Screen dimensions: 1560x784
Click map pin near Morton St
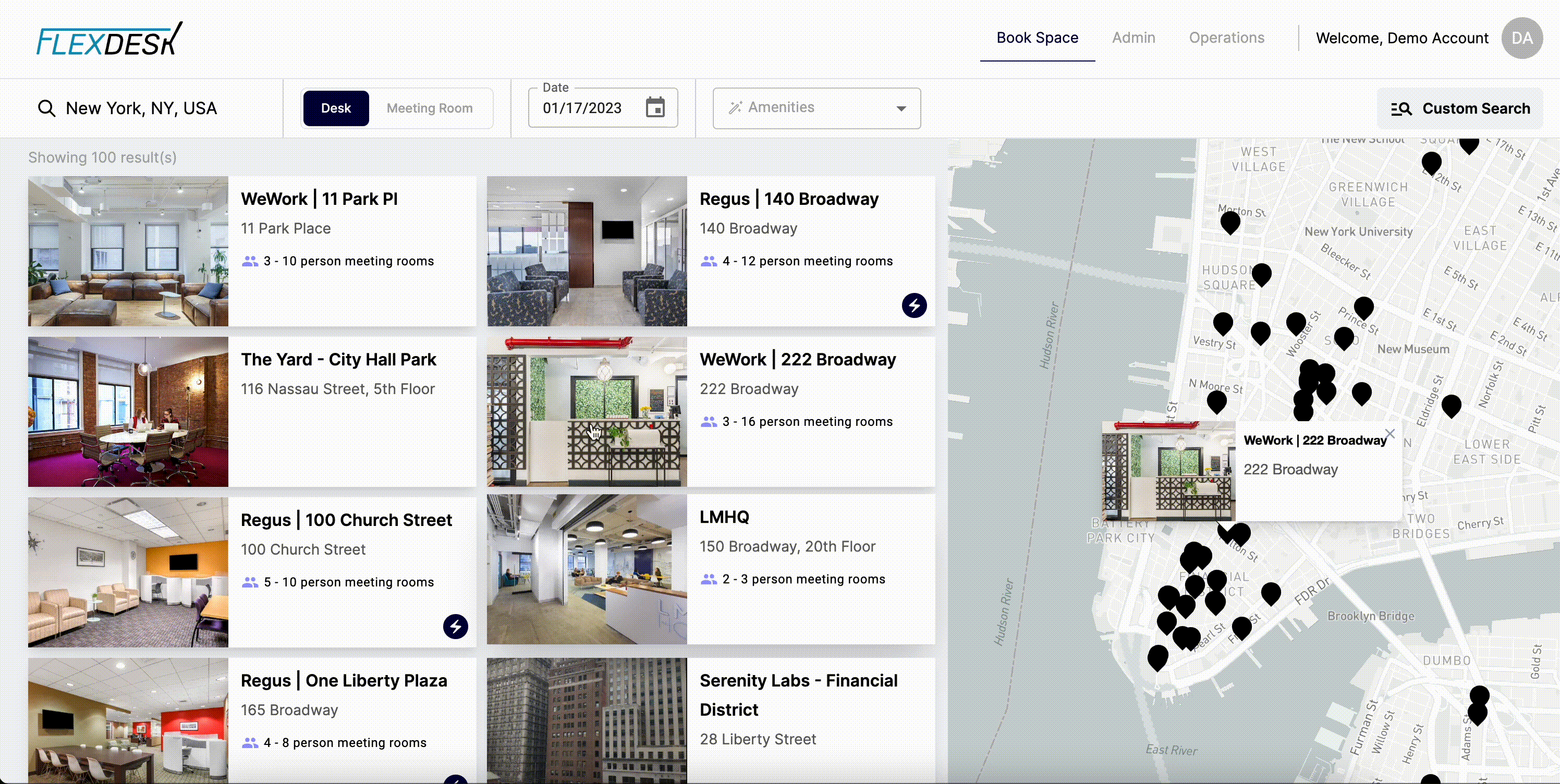pos(1230,222)
